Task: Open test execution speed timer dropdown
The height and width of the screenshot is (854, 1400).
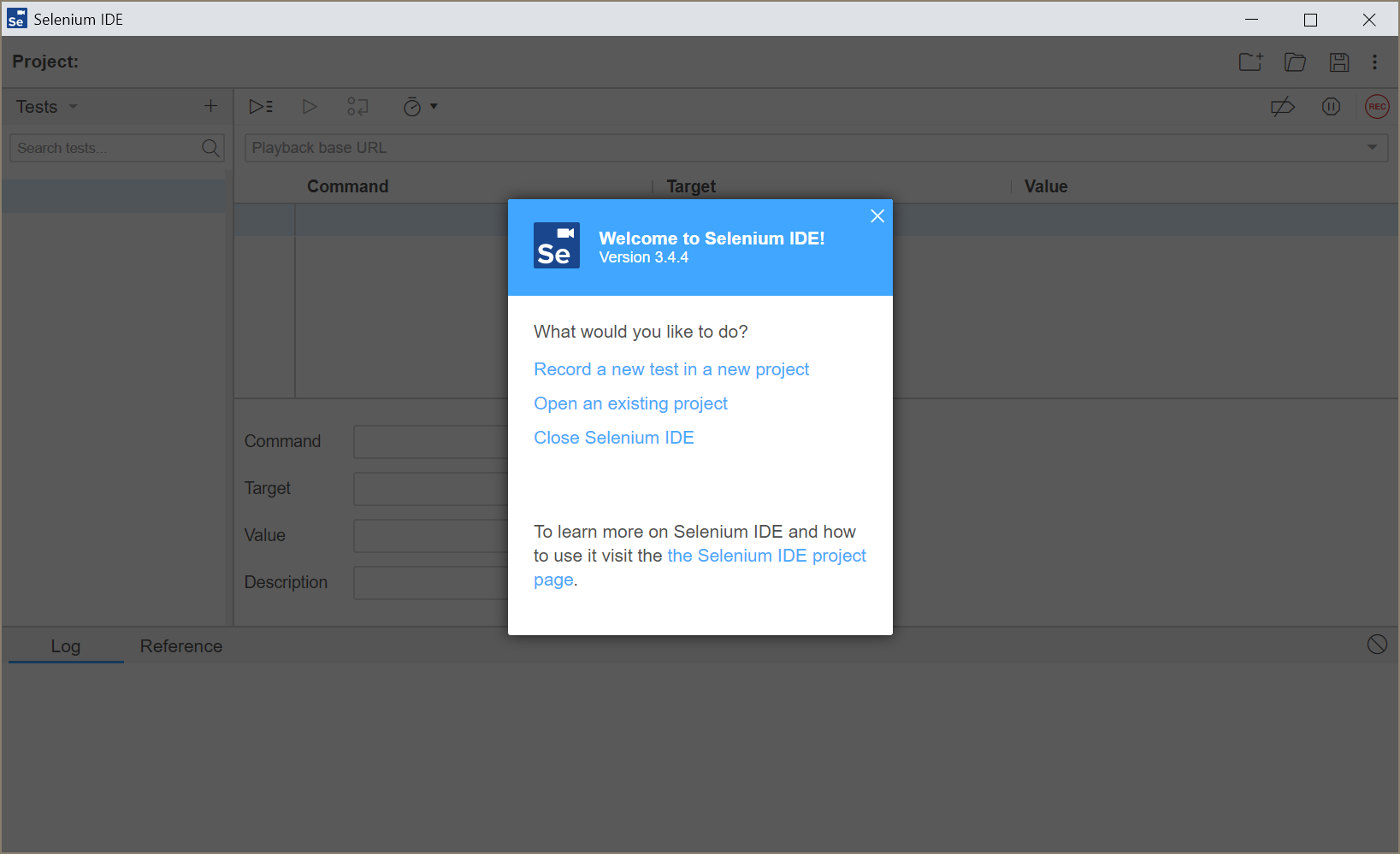Action: [420, 107]
